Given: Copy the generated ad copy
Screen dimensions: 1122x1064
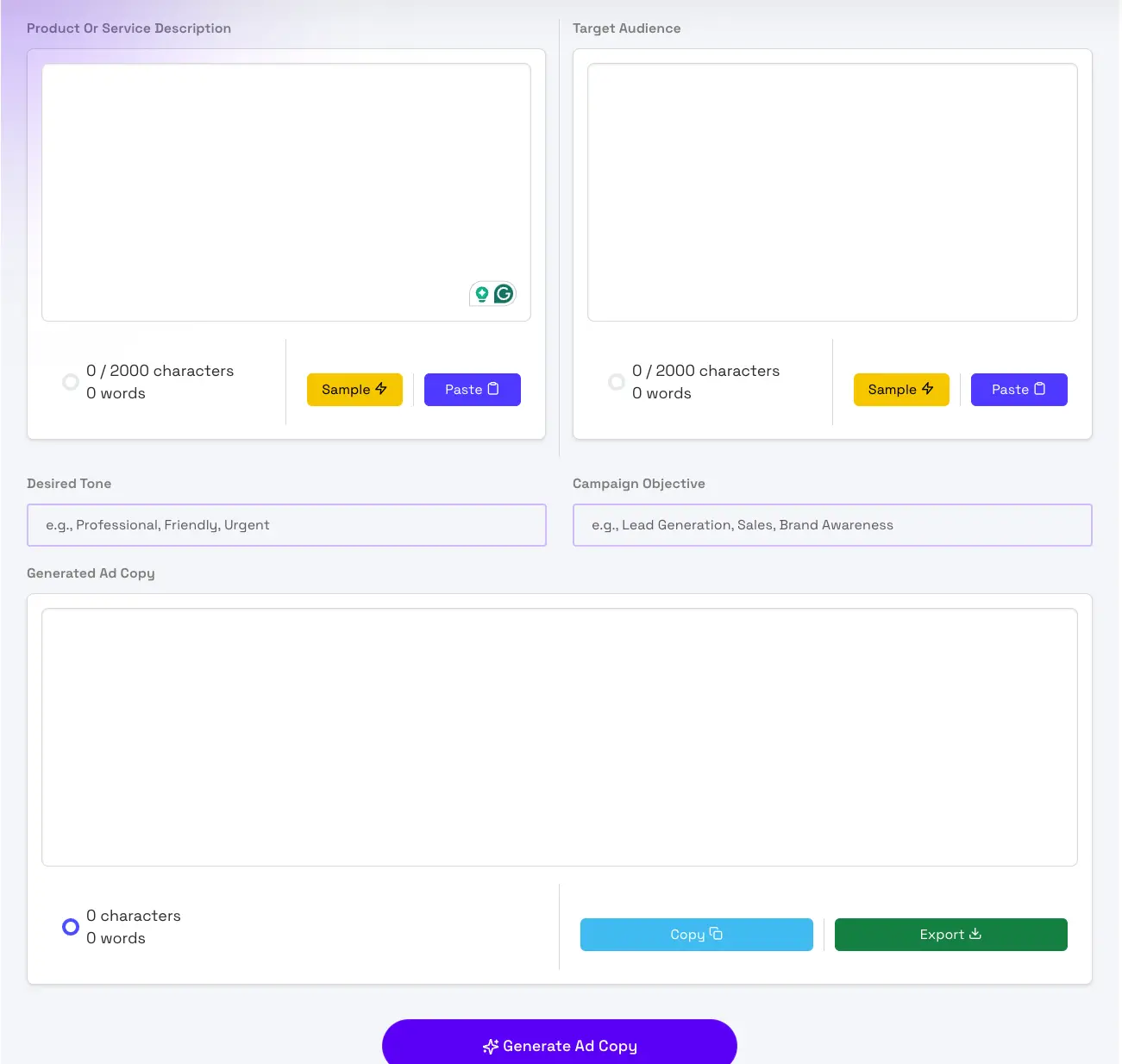Looking at the screenshot, I should tap(697, 935).
